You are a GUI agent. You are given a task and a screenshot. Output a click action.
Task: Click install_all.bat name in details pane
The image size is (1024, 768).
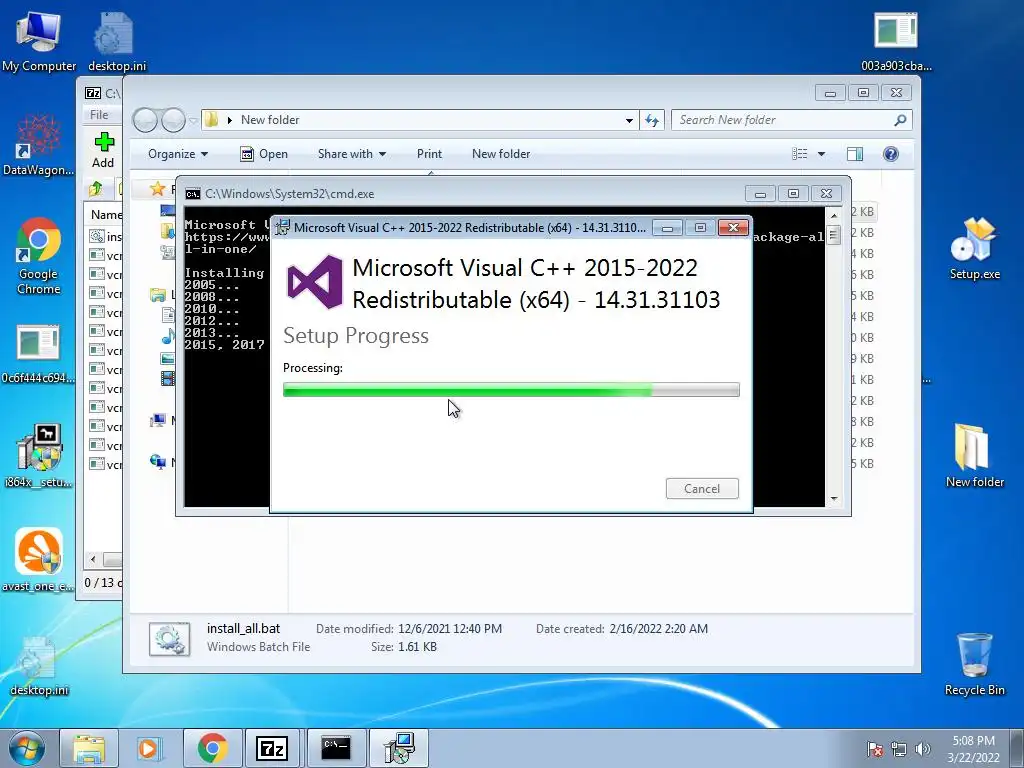click(244, 629)
